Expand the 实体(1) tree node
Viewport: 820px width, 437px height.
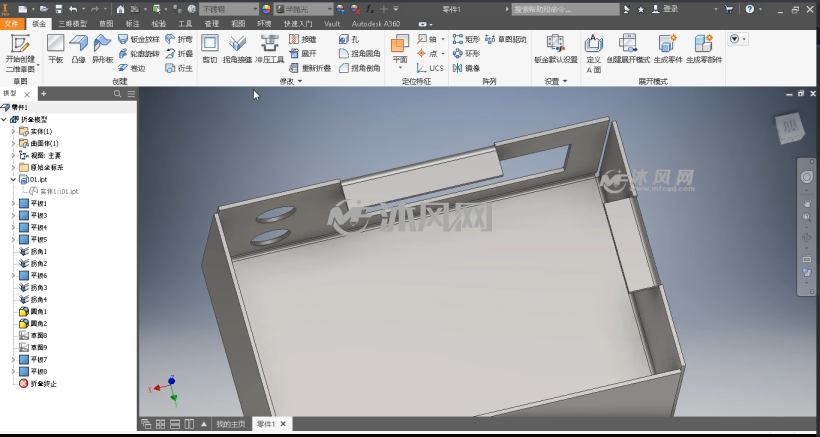[x=14, y=131]
